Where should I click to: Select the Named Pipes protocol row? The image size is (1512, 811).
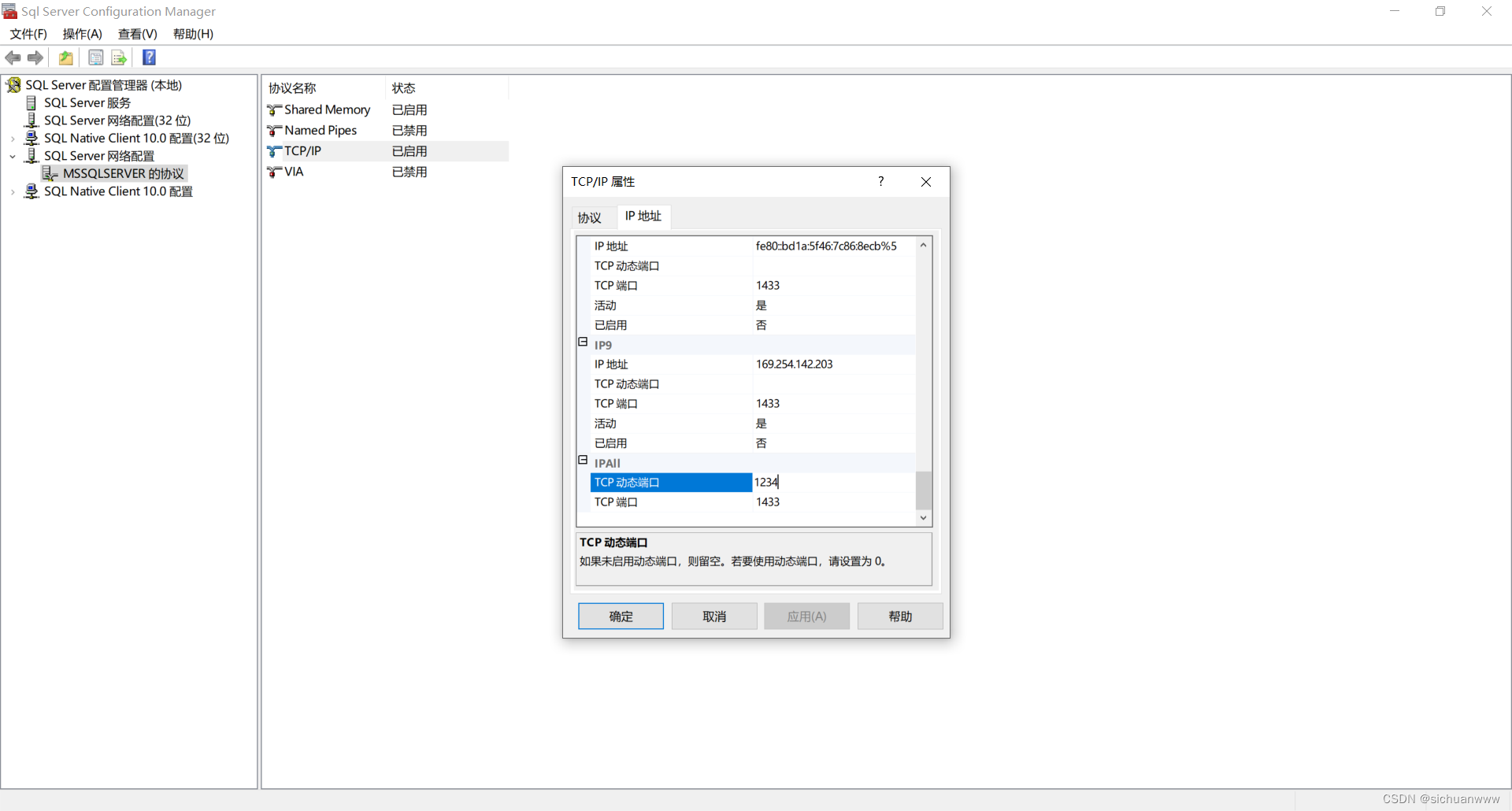(x=386, y=131)
